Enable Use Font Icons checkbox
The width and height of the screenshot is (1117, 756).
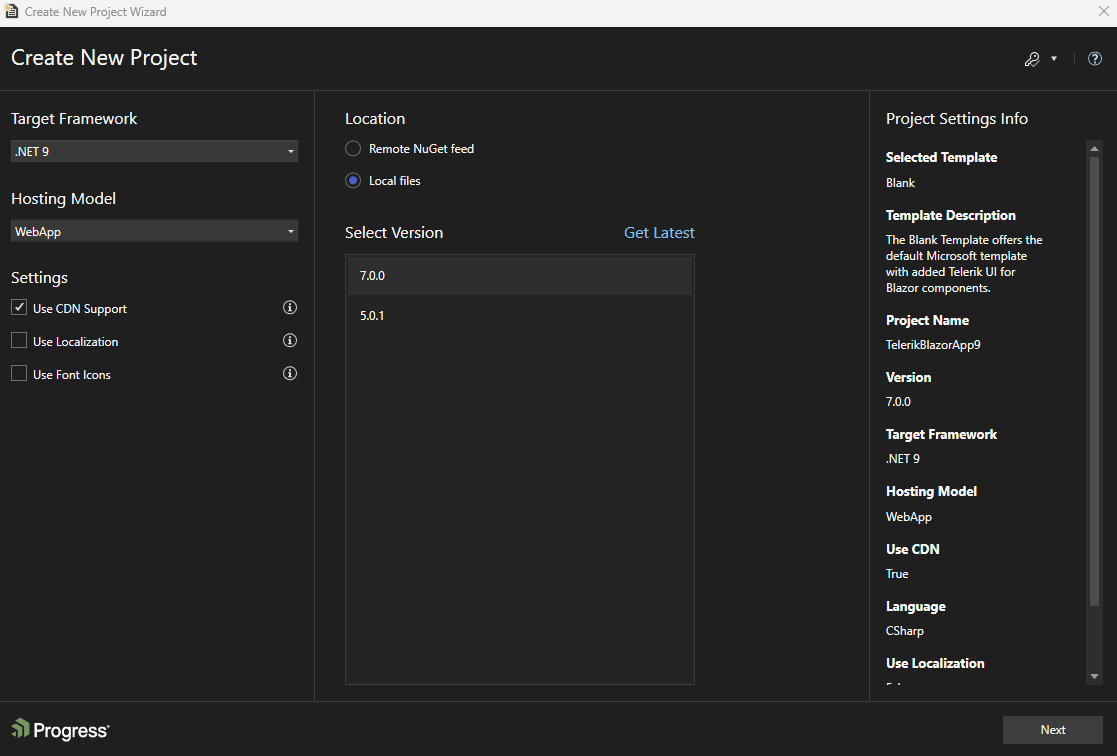[x=19, y=373]
